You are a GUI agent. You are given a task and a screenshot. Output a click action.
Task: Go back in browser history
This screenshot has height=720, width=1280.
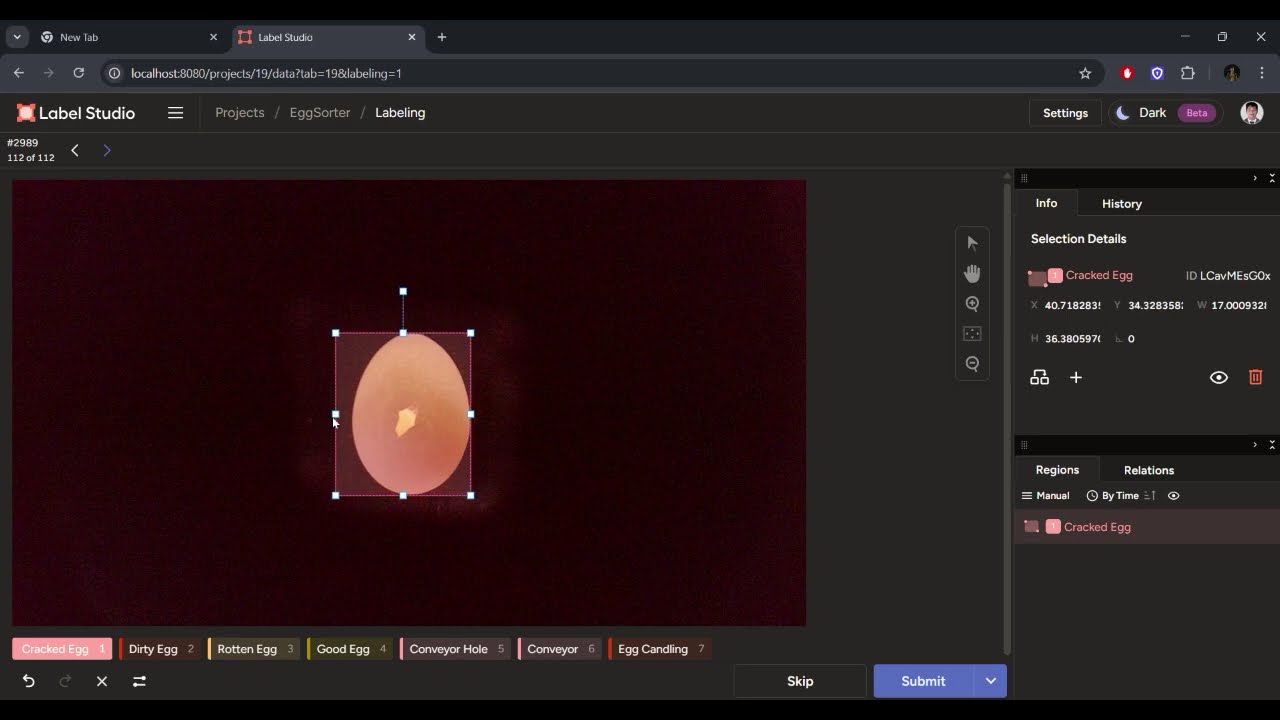18,73
